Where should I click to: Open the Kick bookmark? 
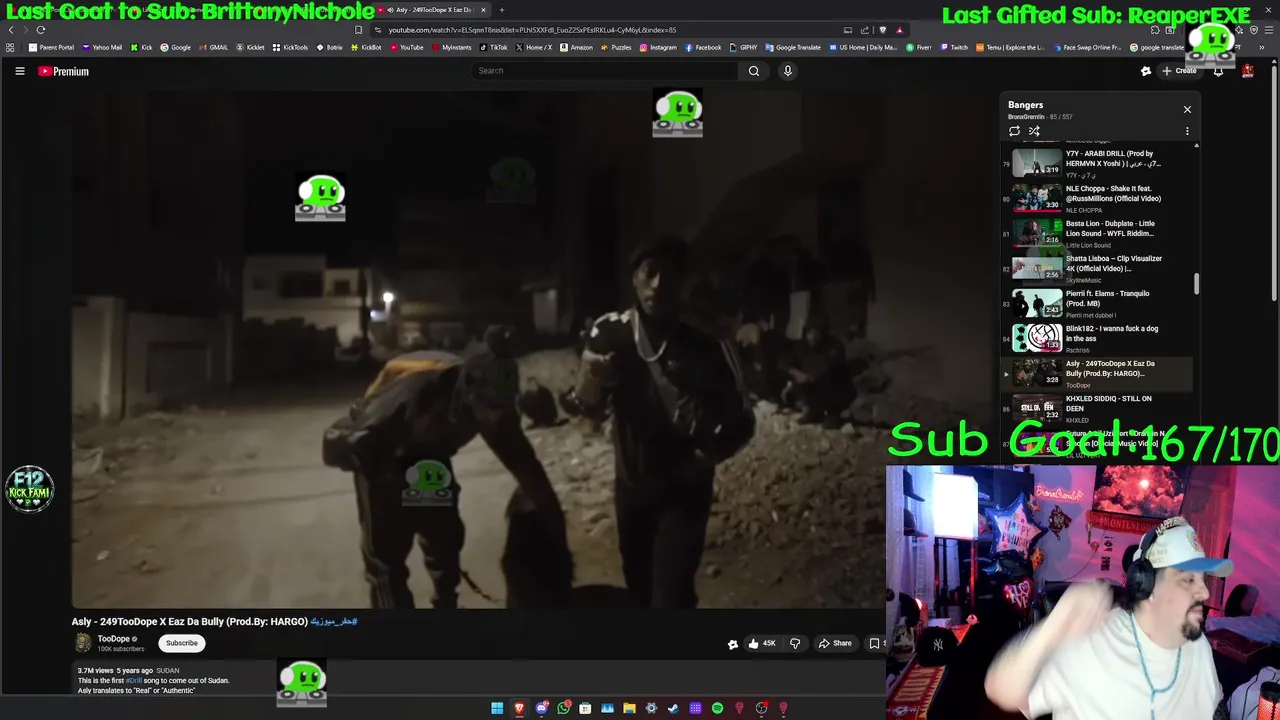141,47
